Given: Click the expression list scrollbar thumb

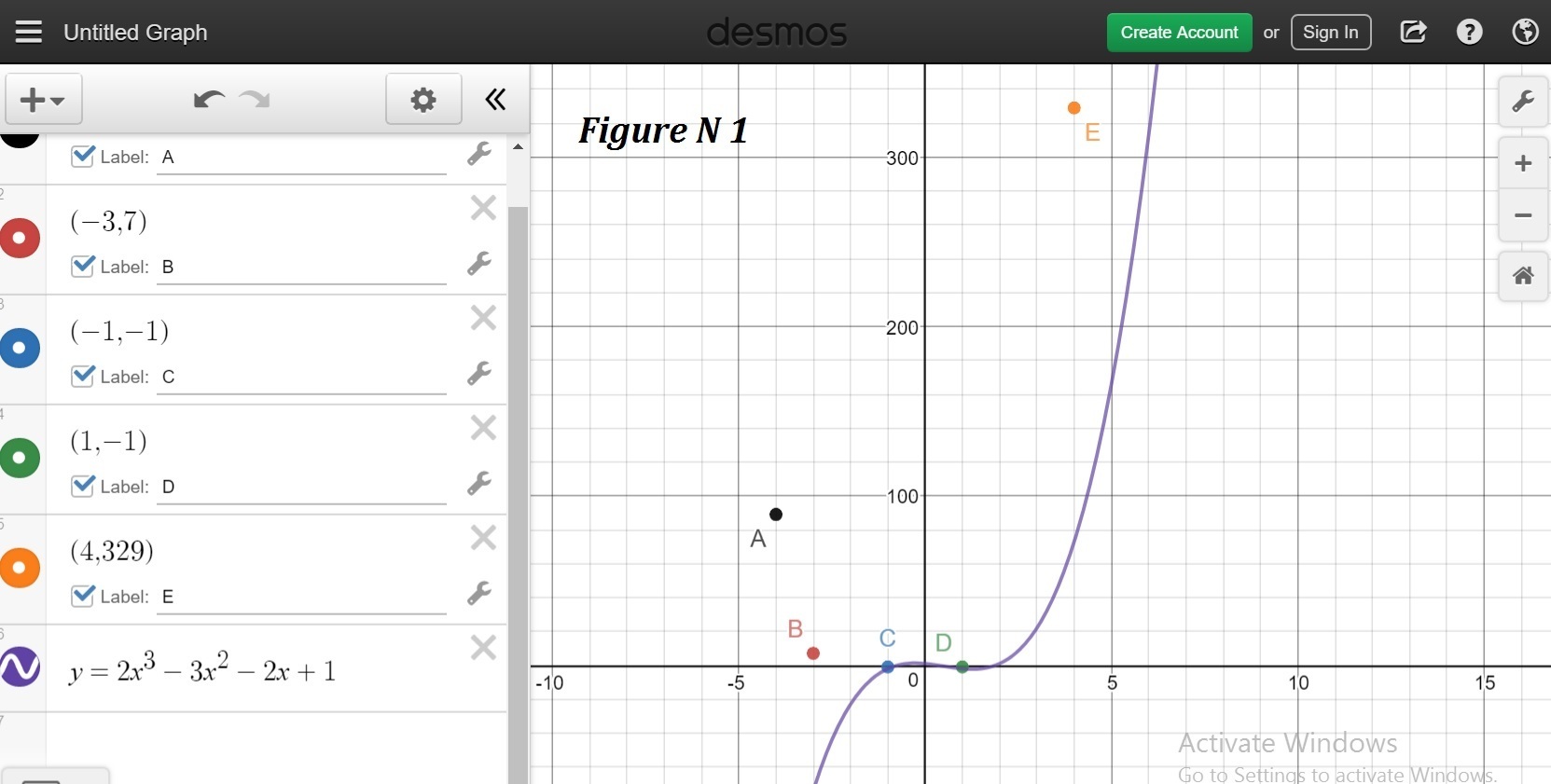Looking at the screenshot, I should click(x=518, y=494).
